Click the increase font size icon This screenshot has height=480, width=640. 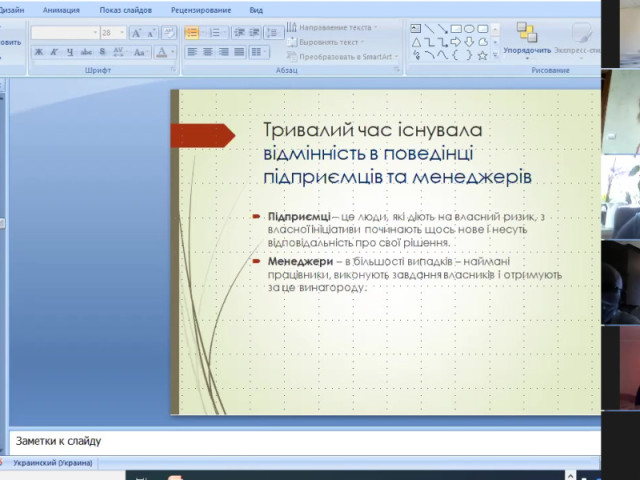click(137, 33)
